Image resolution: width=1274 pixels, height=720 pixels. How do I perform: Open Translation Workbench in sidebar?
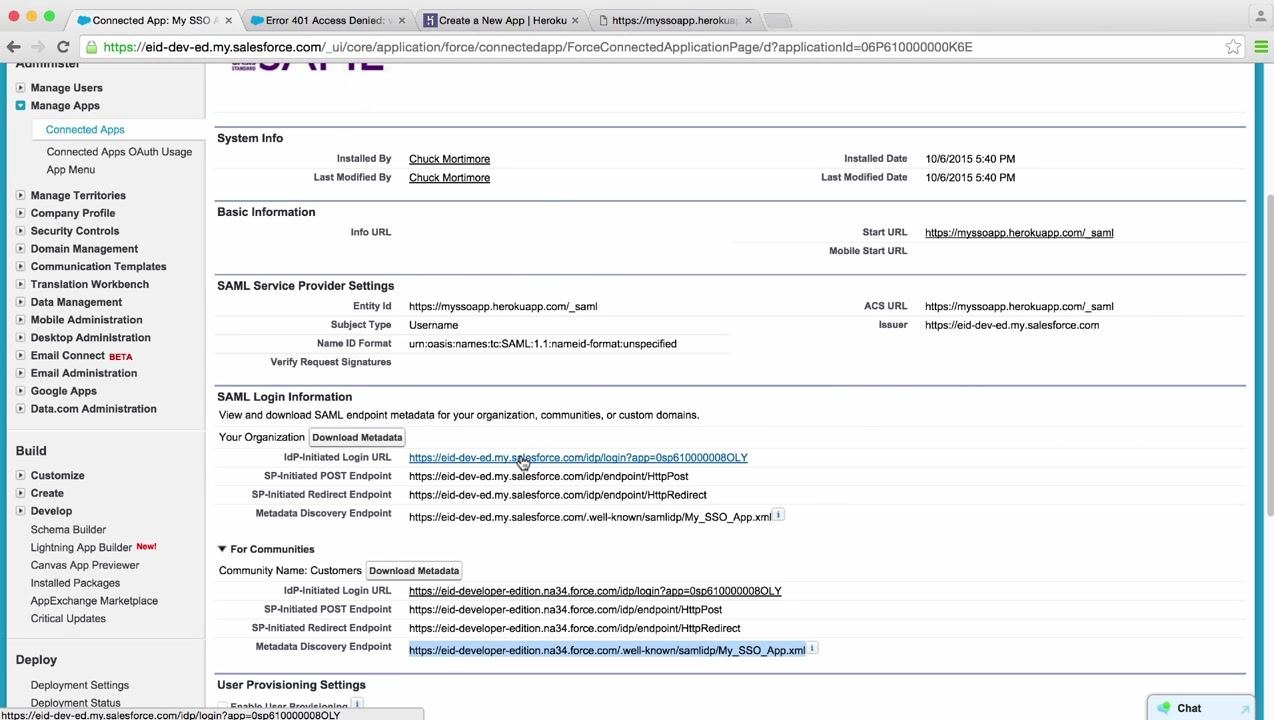pyautogui.click(x=90, y=285)
